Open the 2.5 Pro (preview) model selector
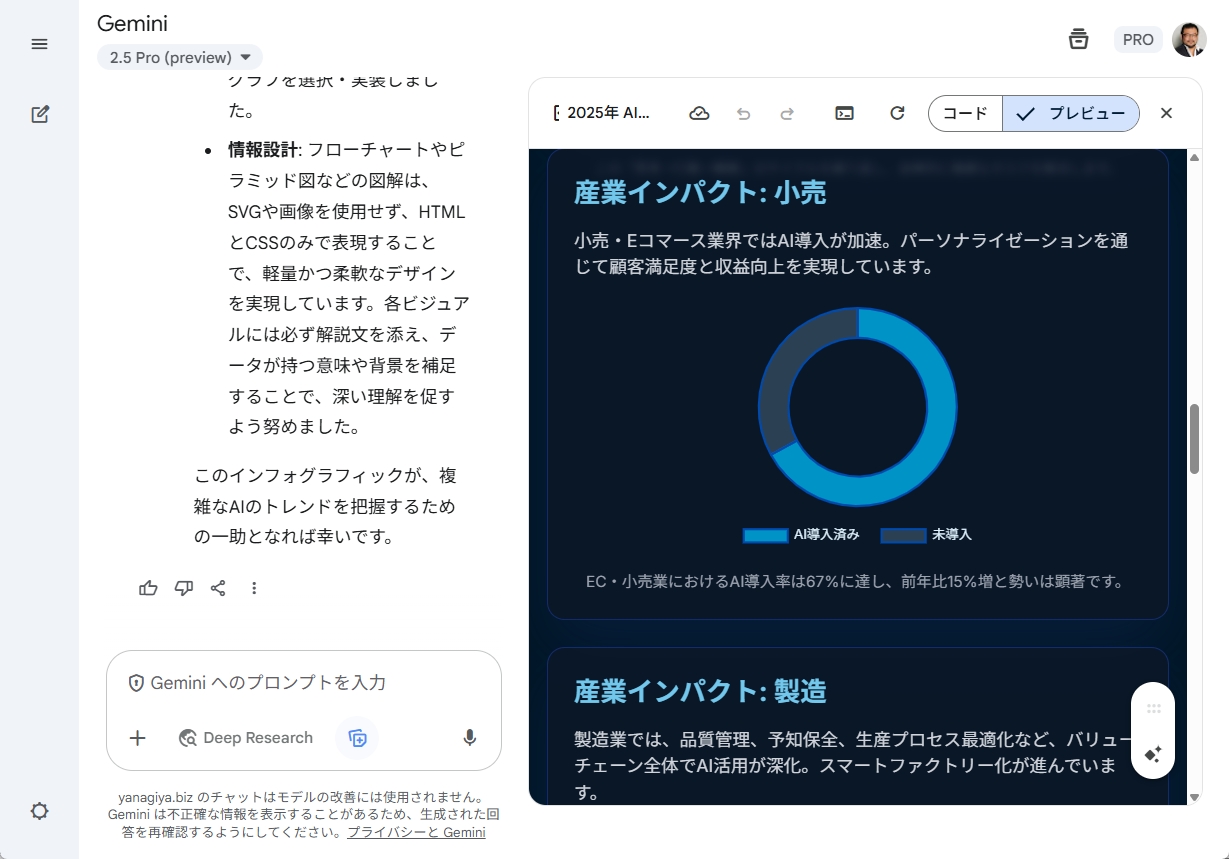Screen dimensions: 1229x859 coord(179,57)
